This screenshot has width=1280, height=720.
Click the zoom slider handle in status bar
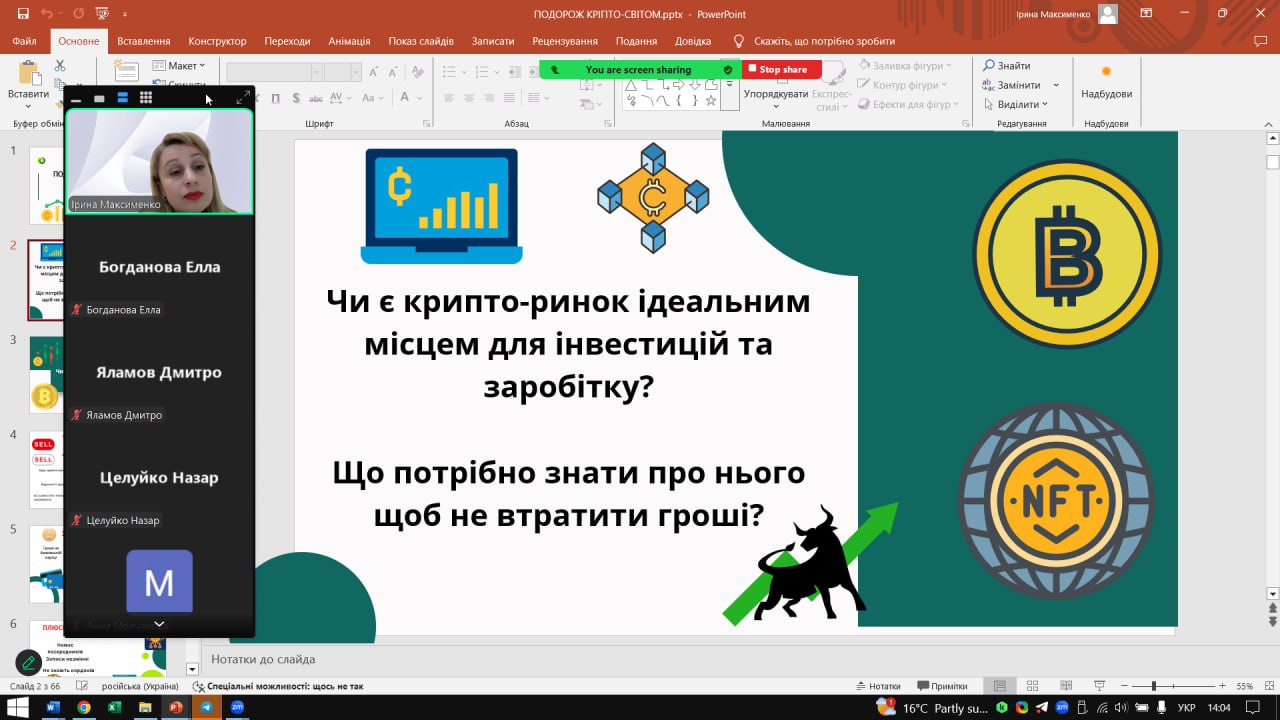[1154, 686]
